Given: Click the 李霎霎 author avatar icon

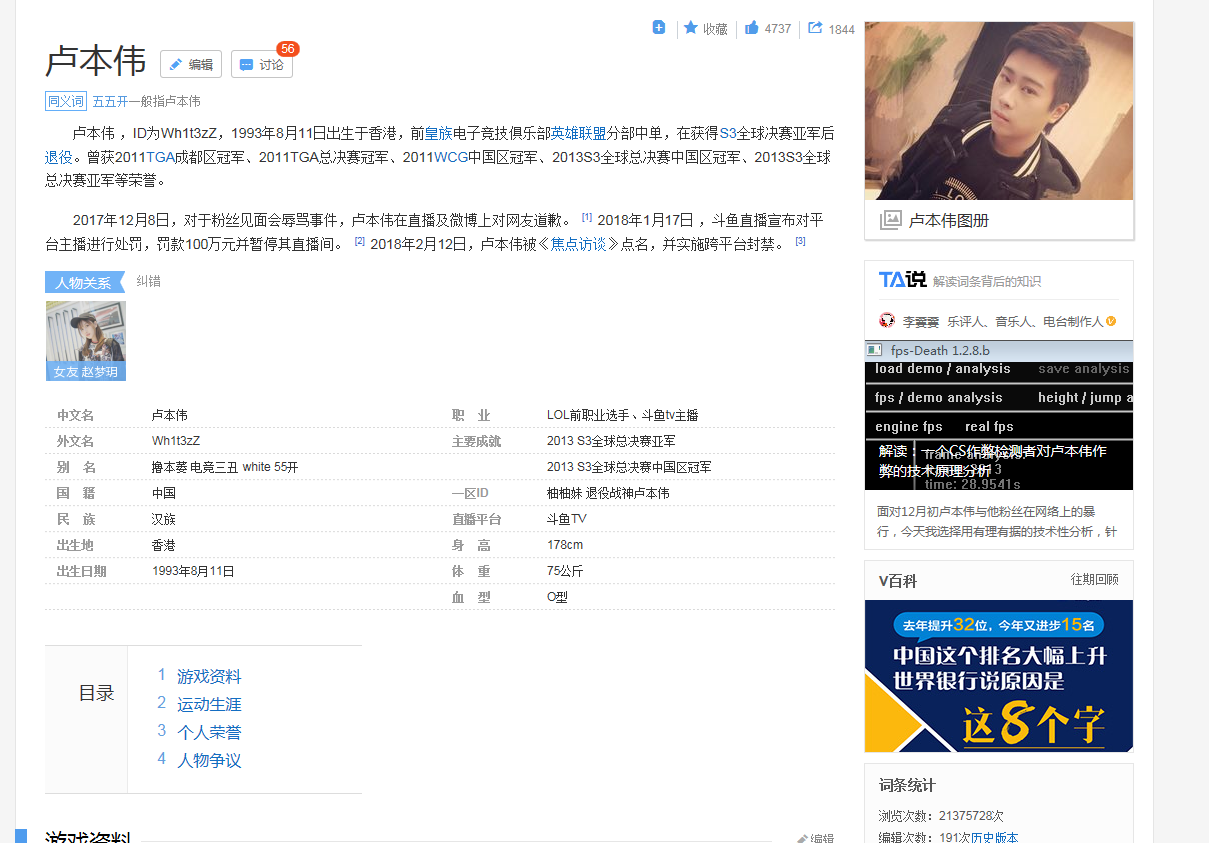Looking at the screenshot, I should pos(887,321).
